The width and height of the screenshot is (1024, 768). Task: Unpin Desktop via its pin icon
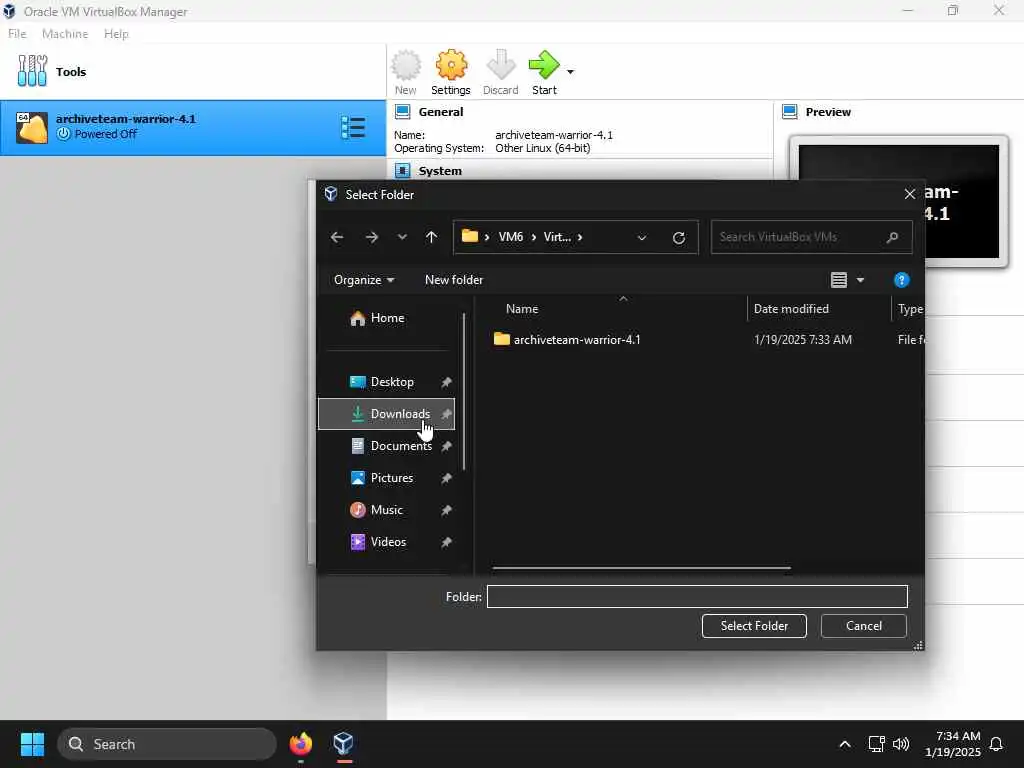tap(446, 382)
